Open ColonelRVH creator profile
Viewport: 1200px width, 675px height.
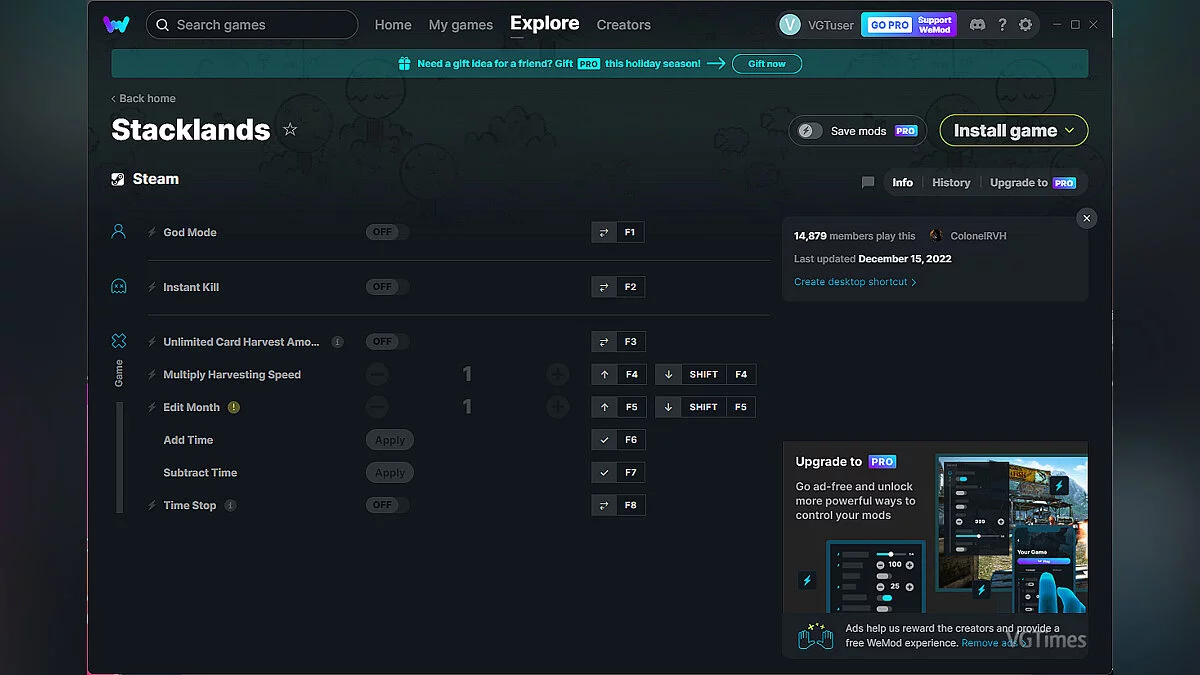pos(968,236)
